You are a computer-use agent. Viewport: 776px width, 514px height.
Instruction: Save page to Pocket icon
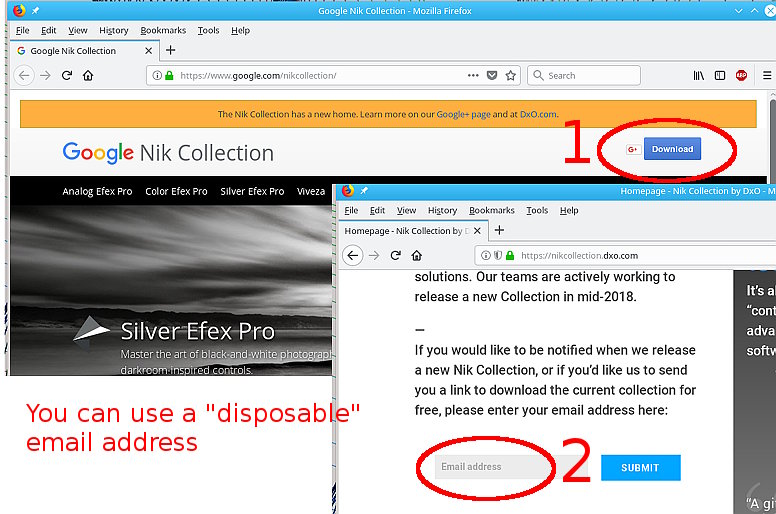coord(492,76)
